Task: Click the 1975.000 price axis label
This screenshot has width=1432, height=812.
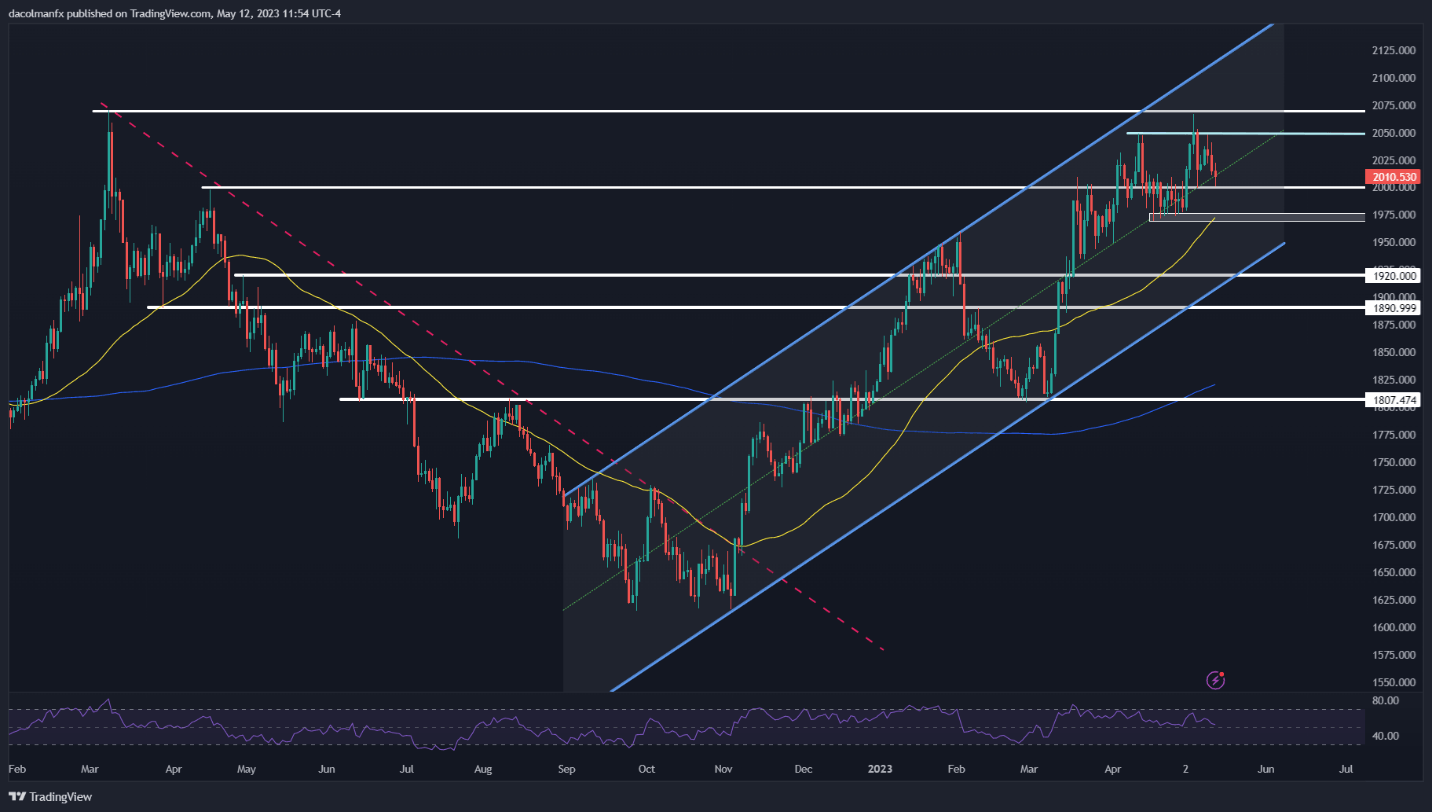Action: pos(1396,215)
